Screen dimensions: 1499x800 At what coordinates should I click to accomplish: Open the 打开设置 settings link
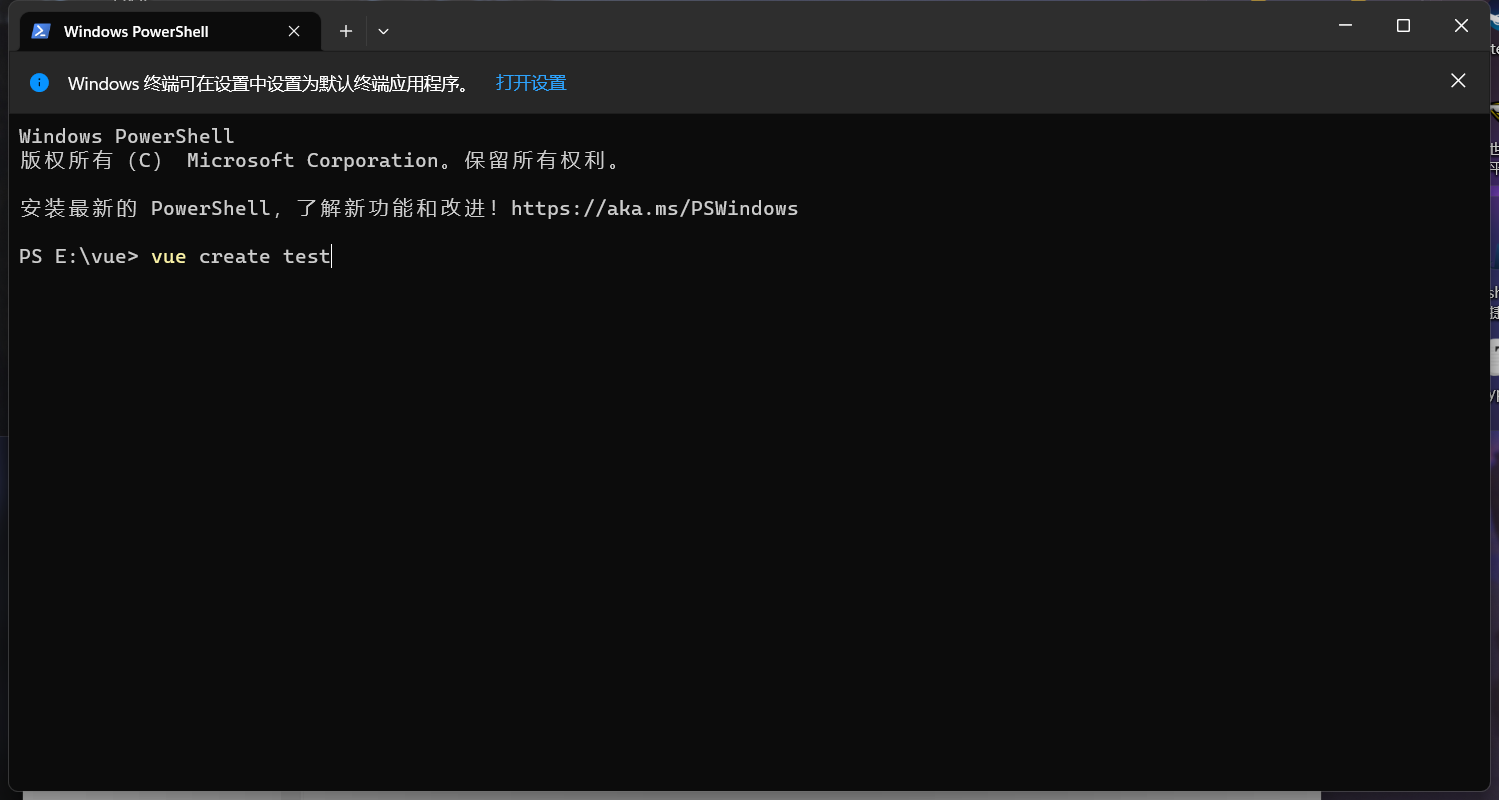pos(531,83)
